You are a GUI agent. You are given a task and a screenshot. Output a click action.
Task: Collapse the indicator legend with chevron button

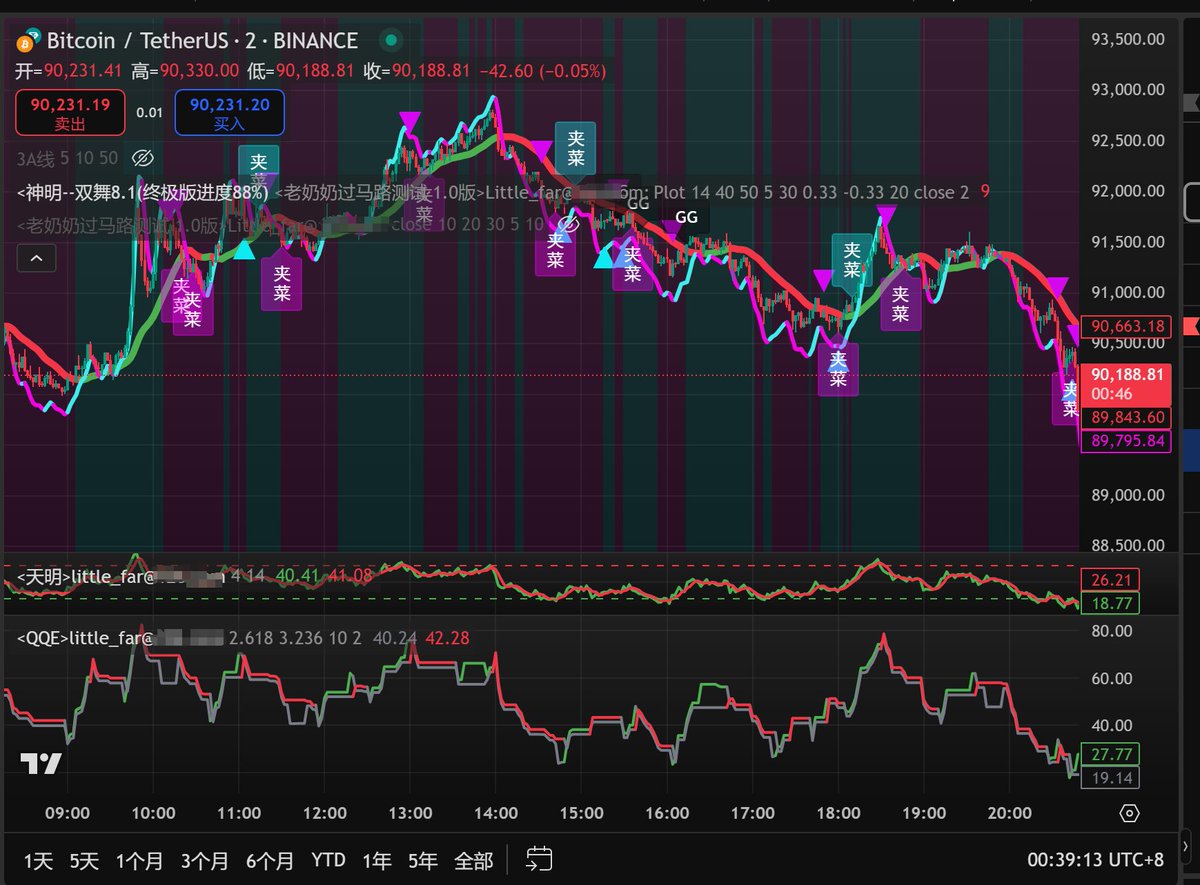(36, 258)
